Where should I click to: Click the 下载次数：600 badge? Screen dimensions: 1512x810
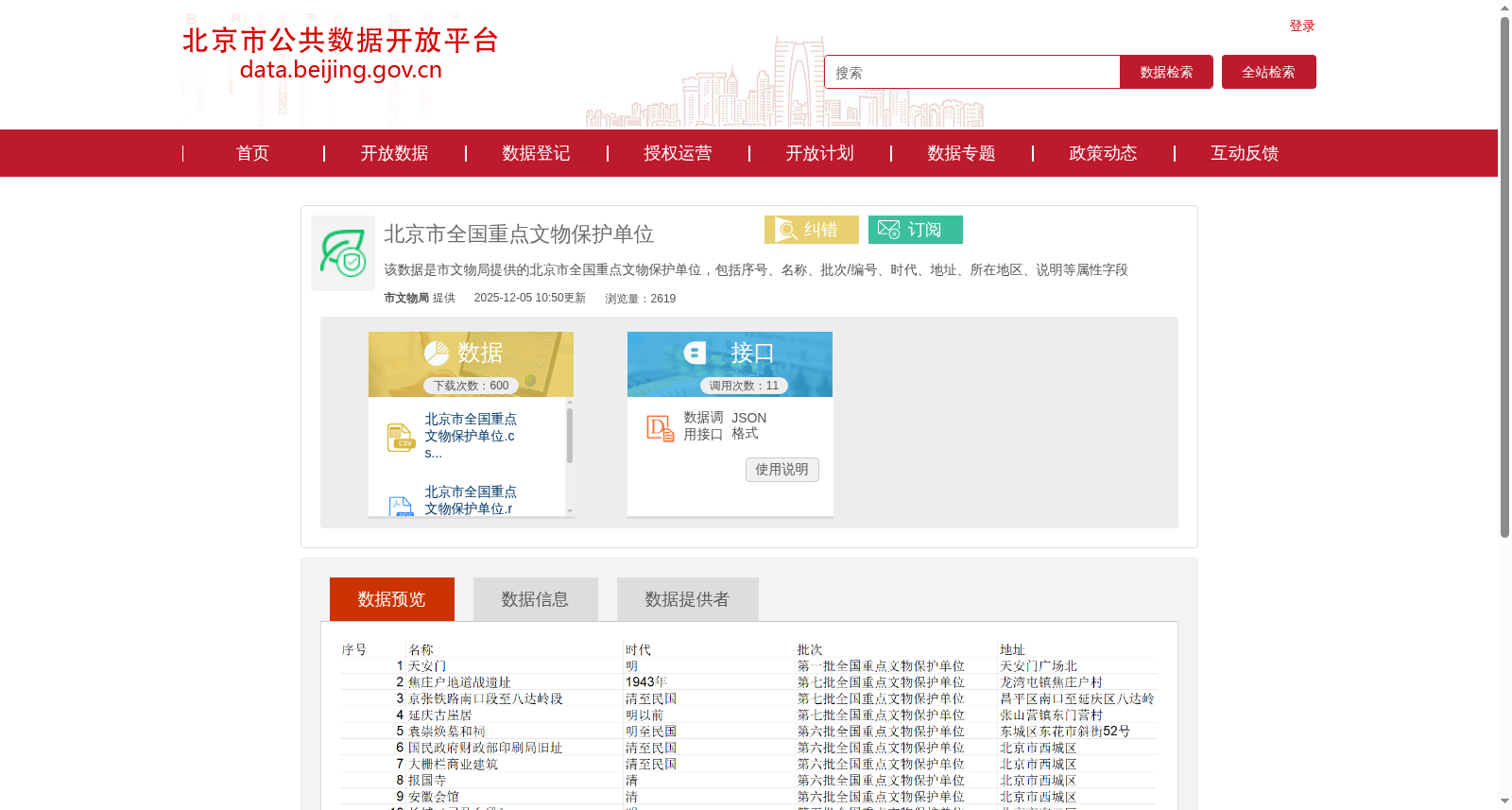coord(471,386)
